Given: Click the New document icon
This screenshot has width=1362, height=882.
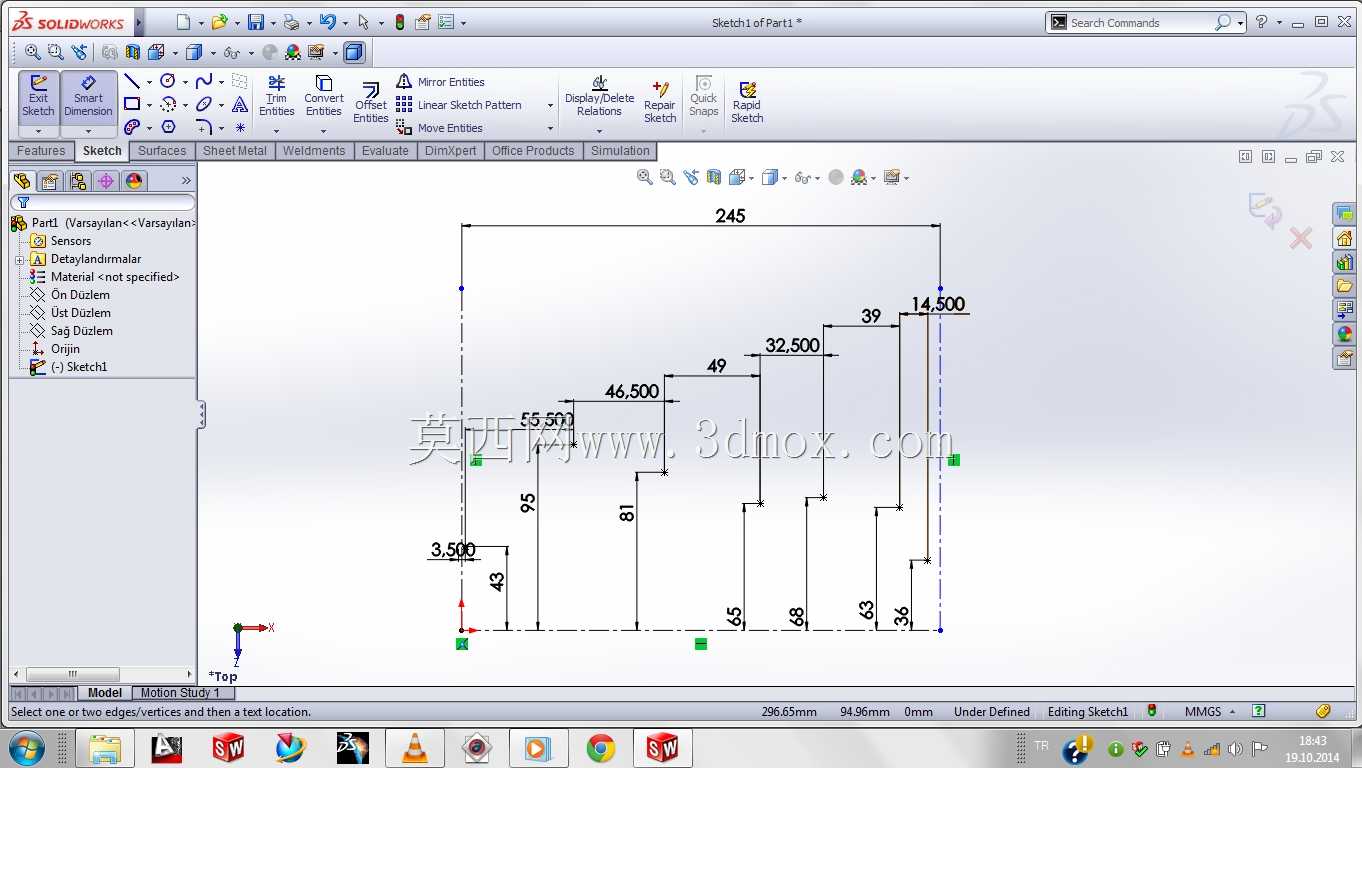Looking at the screenshot, I should coord(182,22).
